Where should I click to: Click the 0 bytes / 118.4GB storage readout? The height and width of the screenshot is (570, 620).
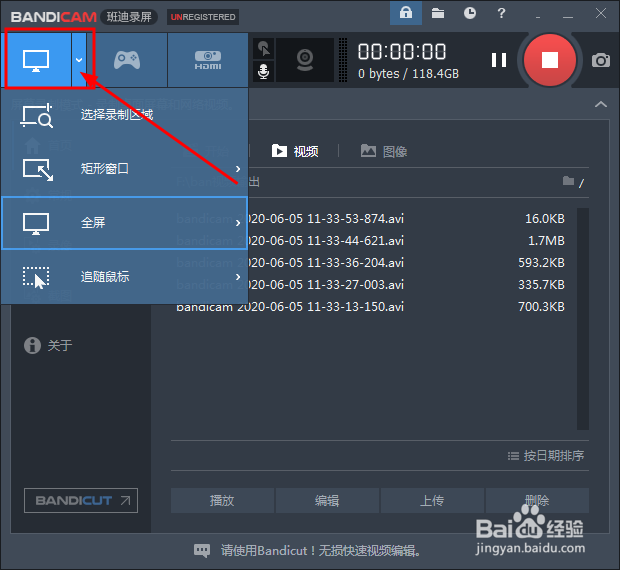coord(408,74)
